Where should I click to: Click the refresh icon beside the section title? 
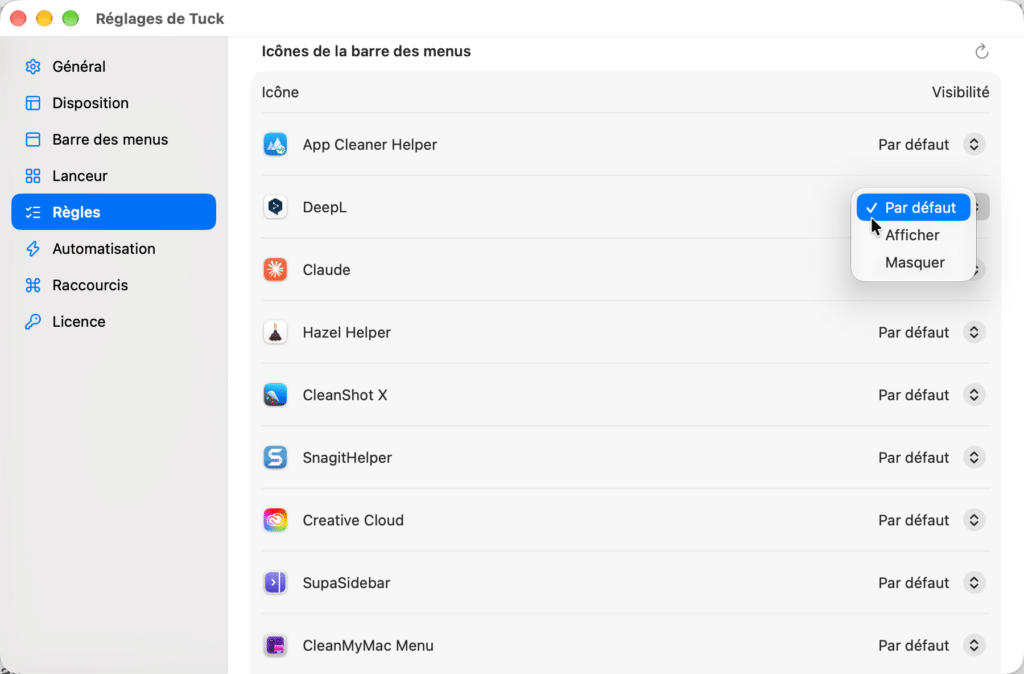[982, 52]
